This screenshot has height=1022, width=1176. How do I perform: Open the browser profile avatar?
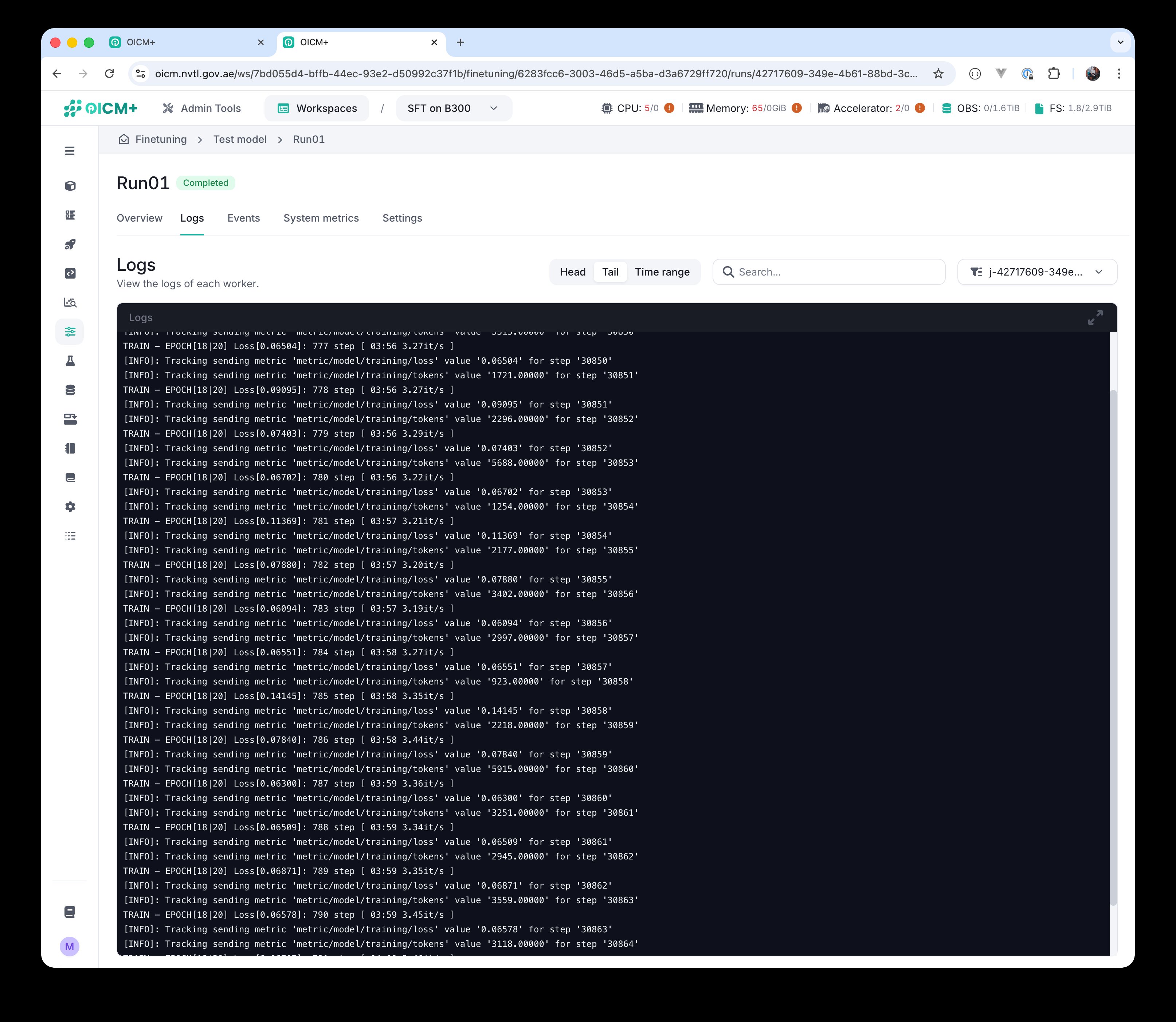[x=1093, y=74]
